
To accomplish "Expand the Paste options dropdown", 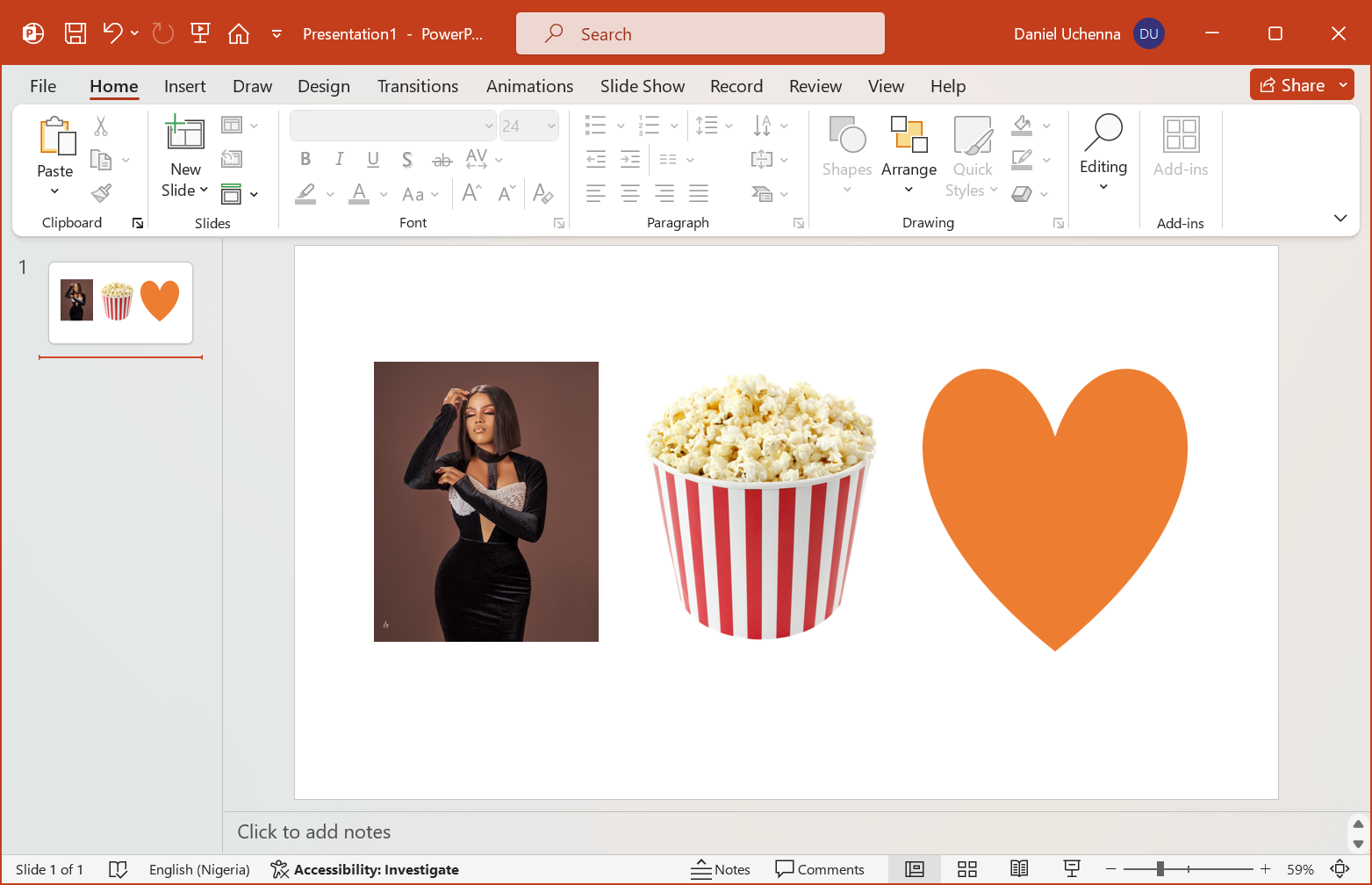I will (x=54, y=191).
